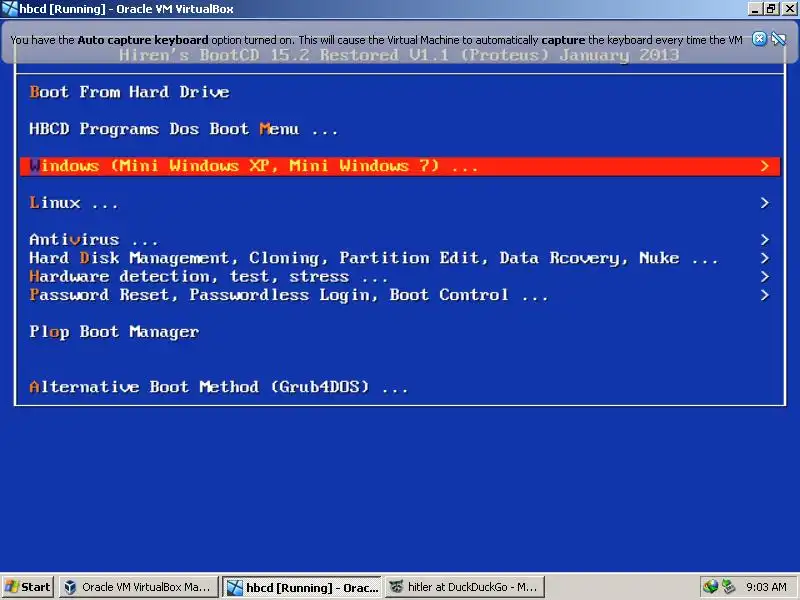Expand the Windows submenu arrow

(x=764, y=166)
